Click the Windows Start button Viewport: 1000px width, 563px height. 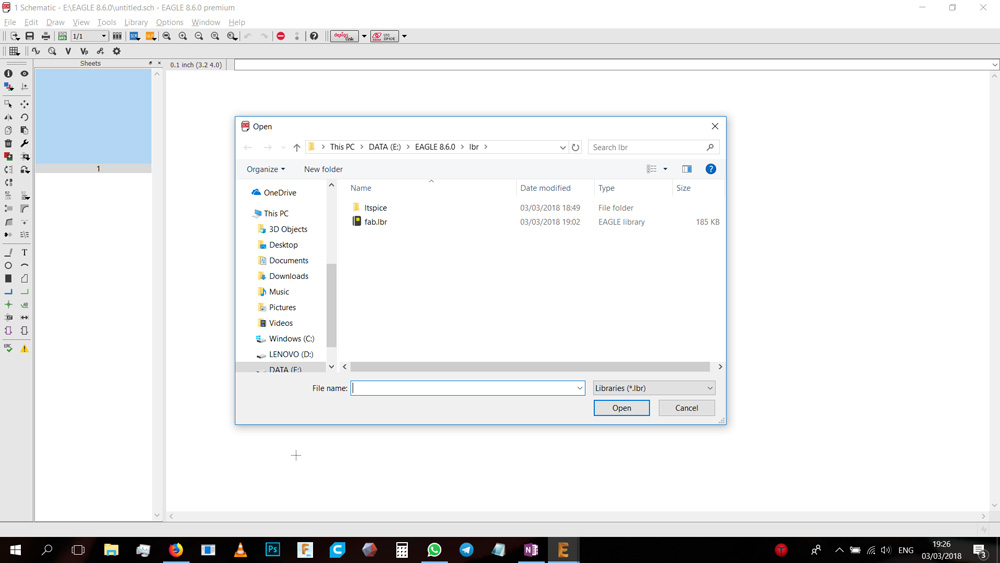(x=15, y=550)
